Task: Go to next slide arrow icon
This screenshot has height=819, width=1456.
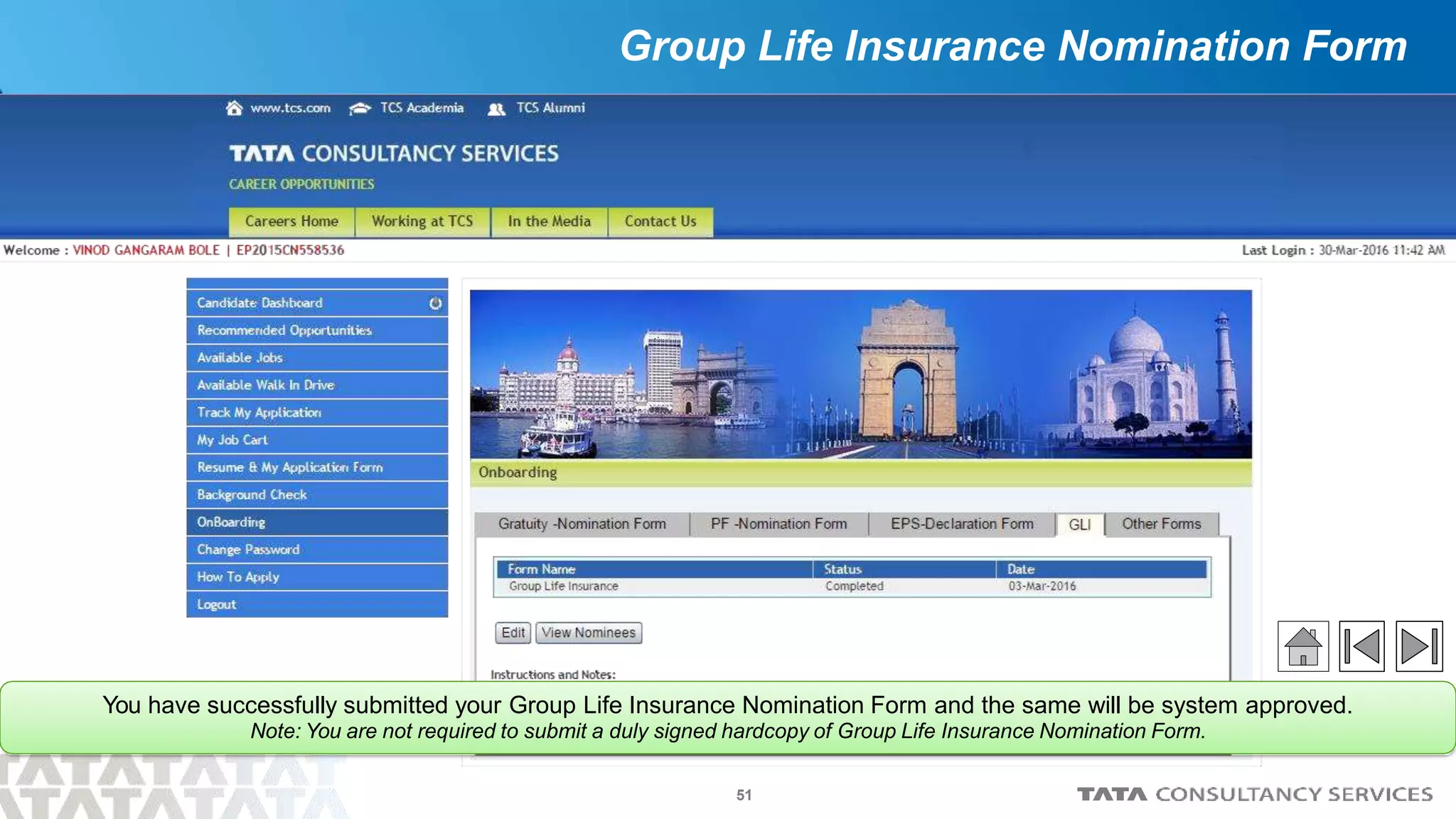Action: pyautogui.click(x=1418, y=646)
